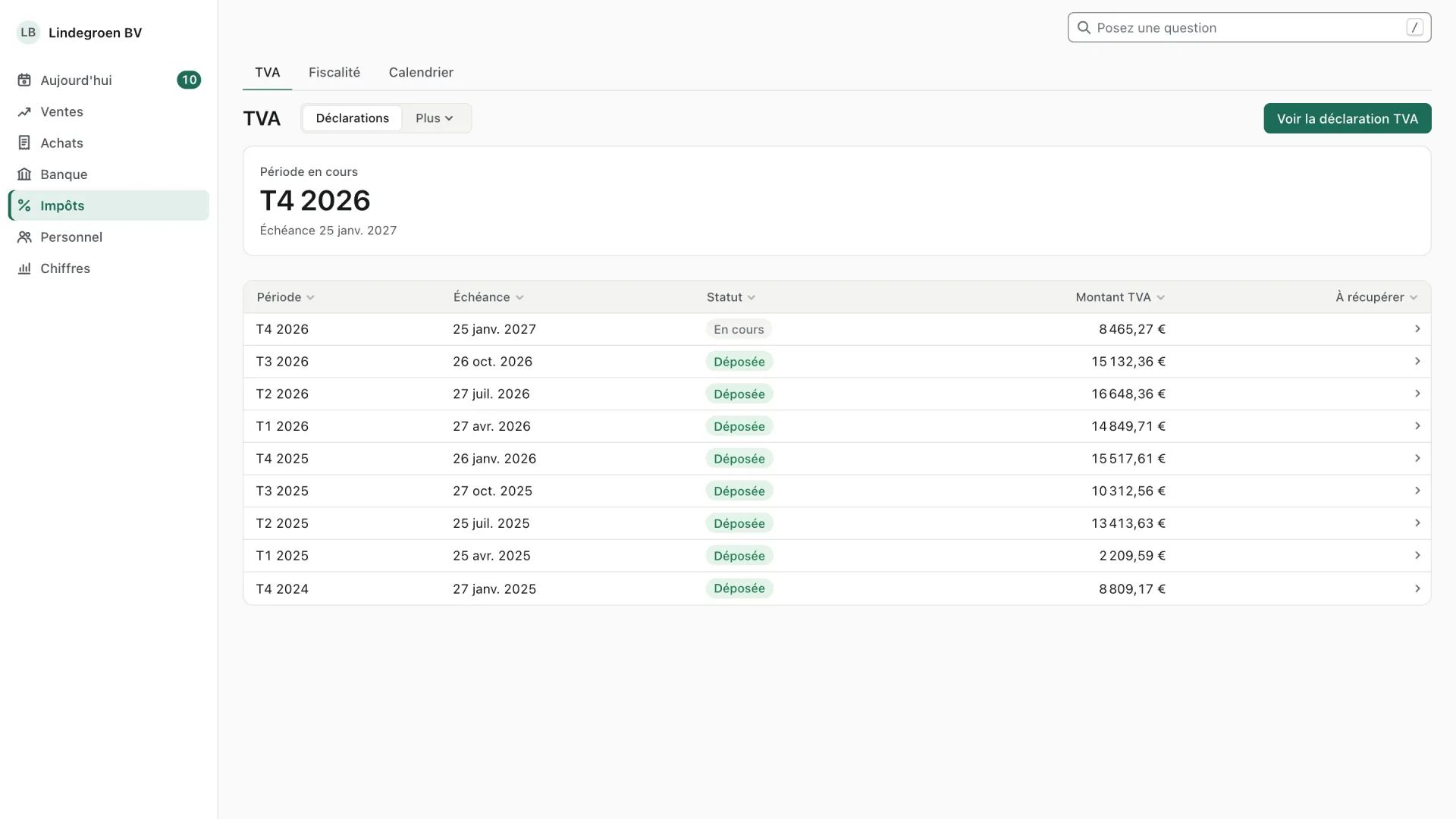This screenshot has width=1456, height=819.
Task: Click the Échéance 25 janv. 2027 text
Action: pos(328,231)
